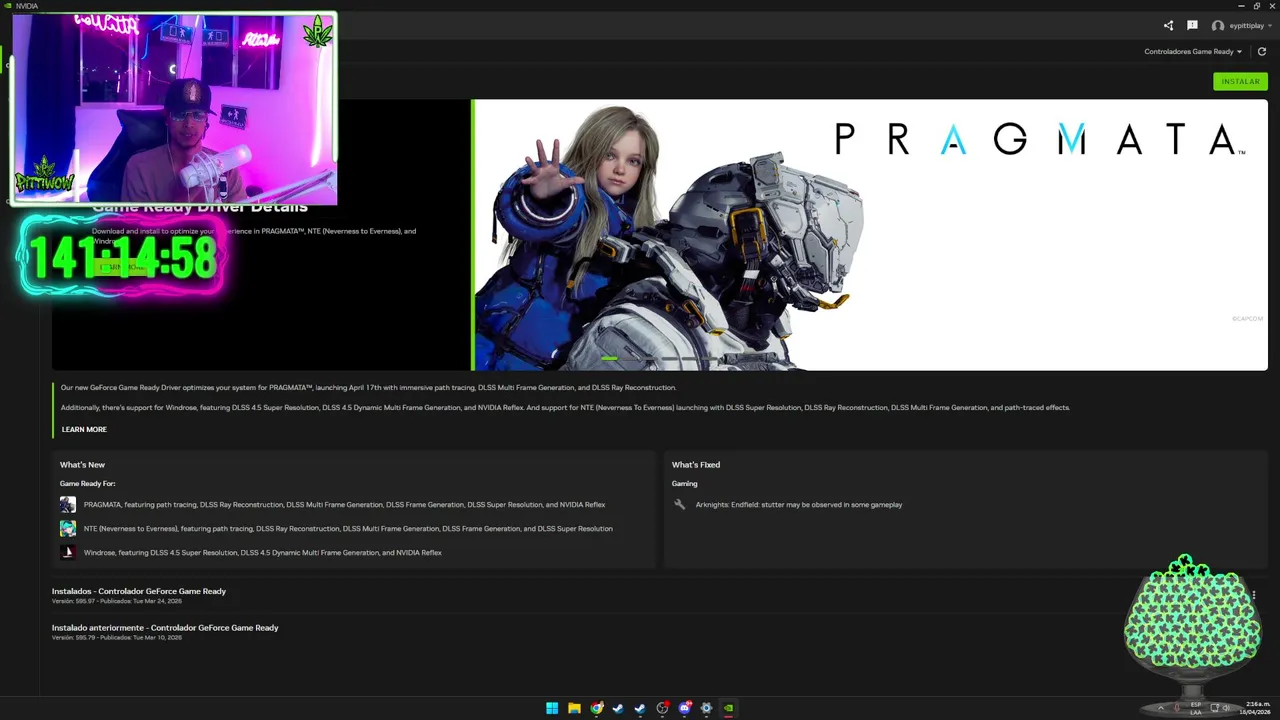Click the Game Ready For: label

coord(87,484)
